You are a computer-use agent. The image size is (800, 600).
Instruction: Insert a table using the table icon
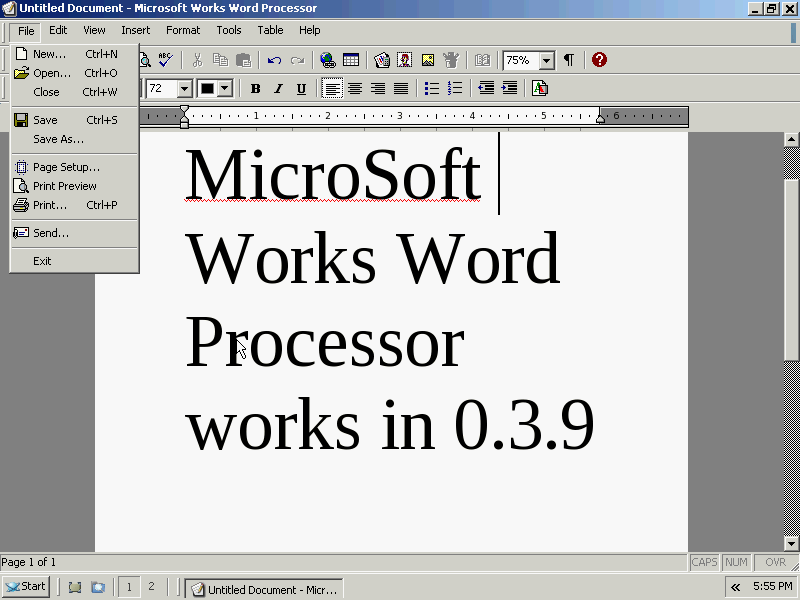351,60
